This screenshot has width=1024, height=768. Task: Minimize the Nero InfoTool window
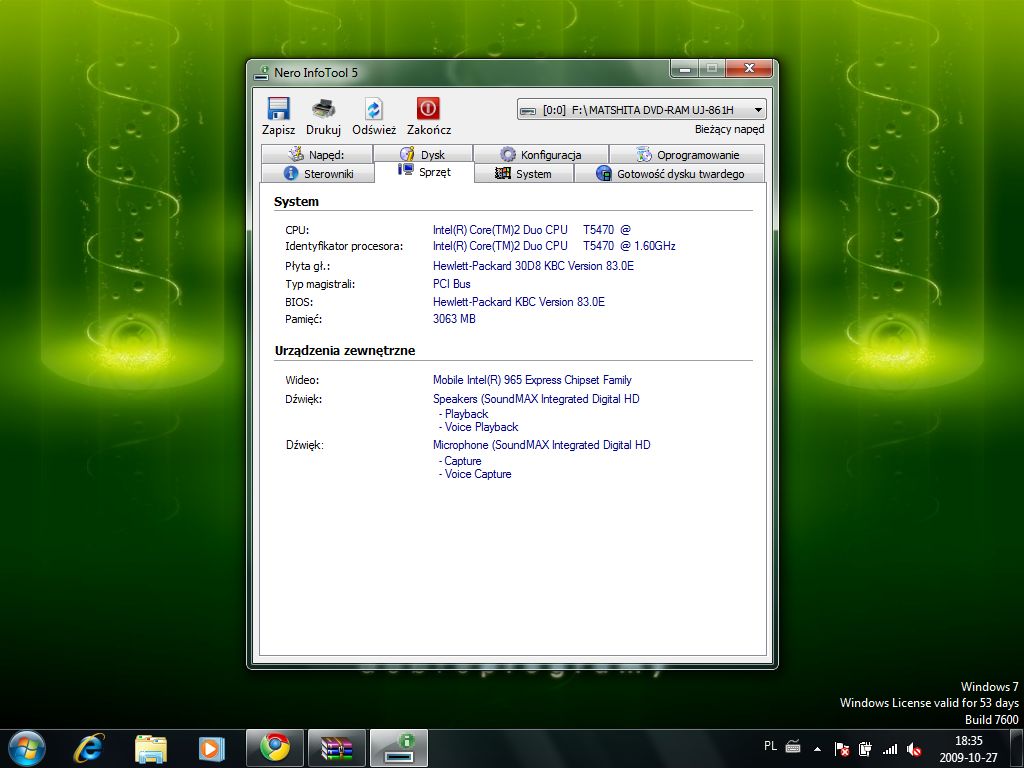click(684, 69)
